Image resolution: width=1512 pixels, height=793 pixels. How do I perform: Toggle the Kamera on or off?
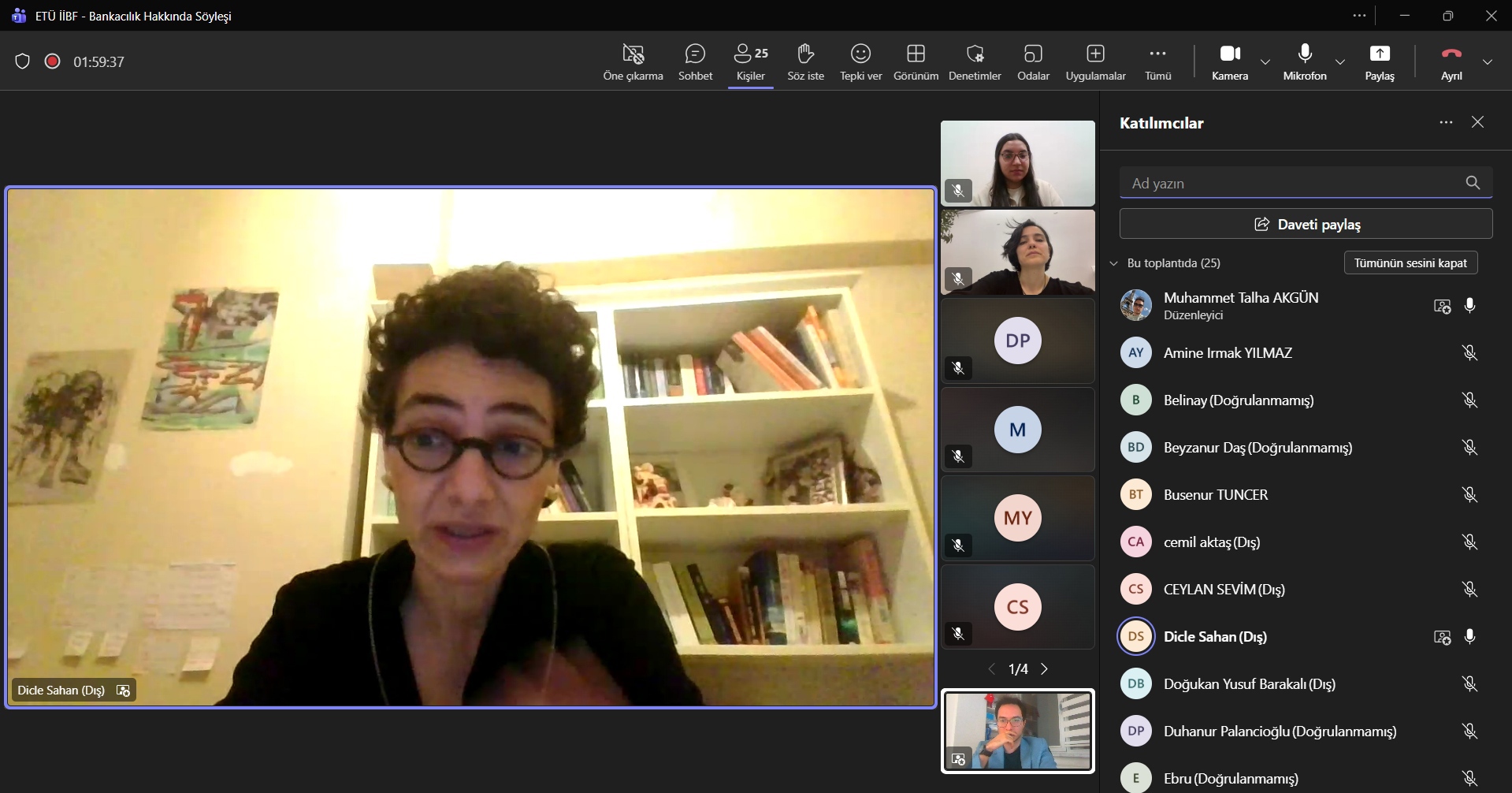1229,61
